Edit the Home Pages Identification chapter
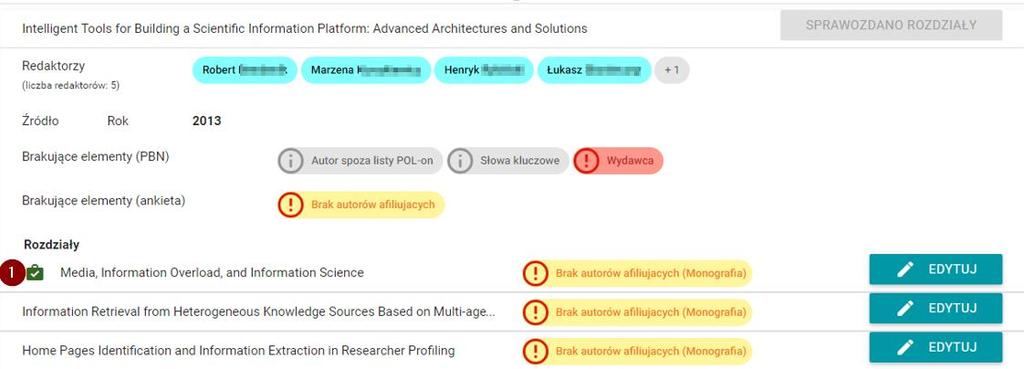1024x369 pixels. point(935,347)
